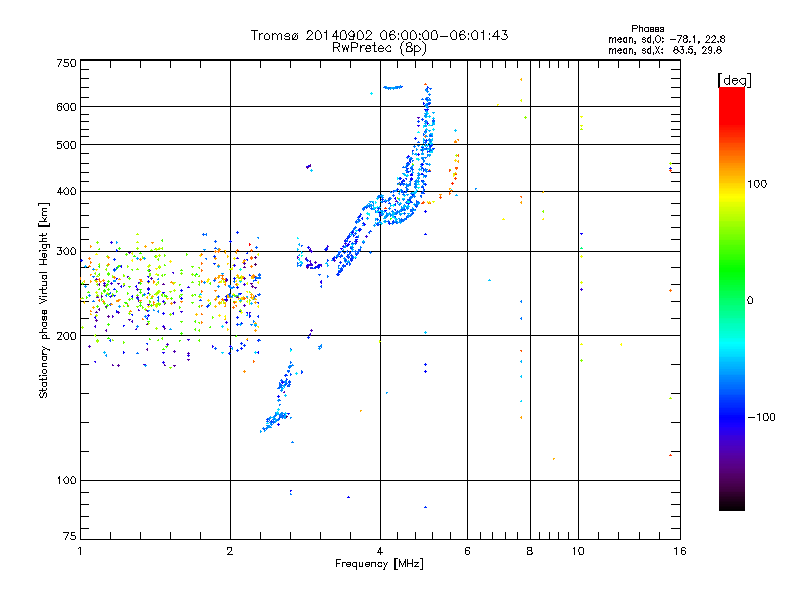This screenshot has height=600, width=800.
Task: Click the colorbar tick label '-100'
Action: [x=761, y=417]
